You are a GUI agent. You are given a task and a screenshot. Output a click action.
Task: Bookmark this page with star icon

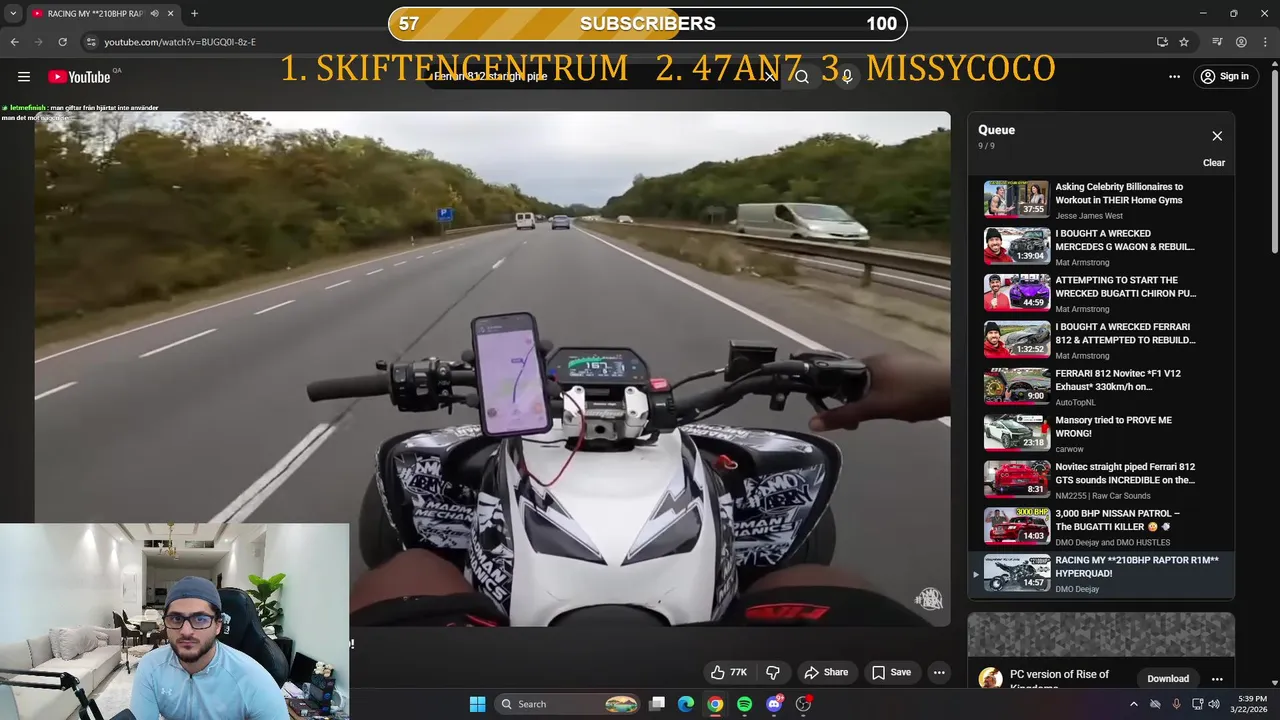point(1184,42)
